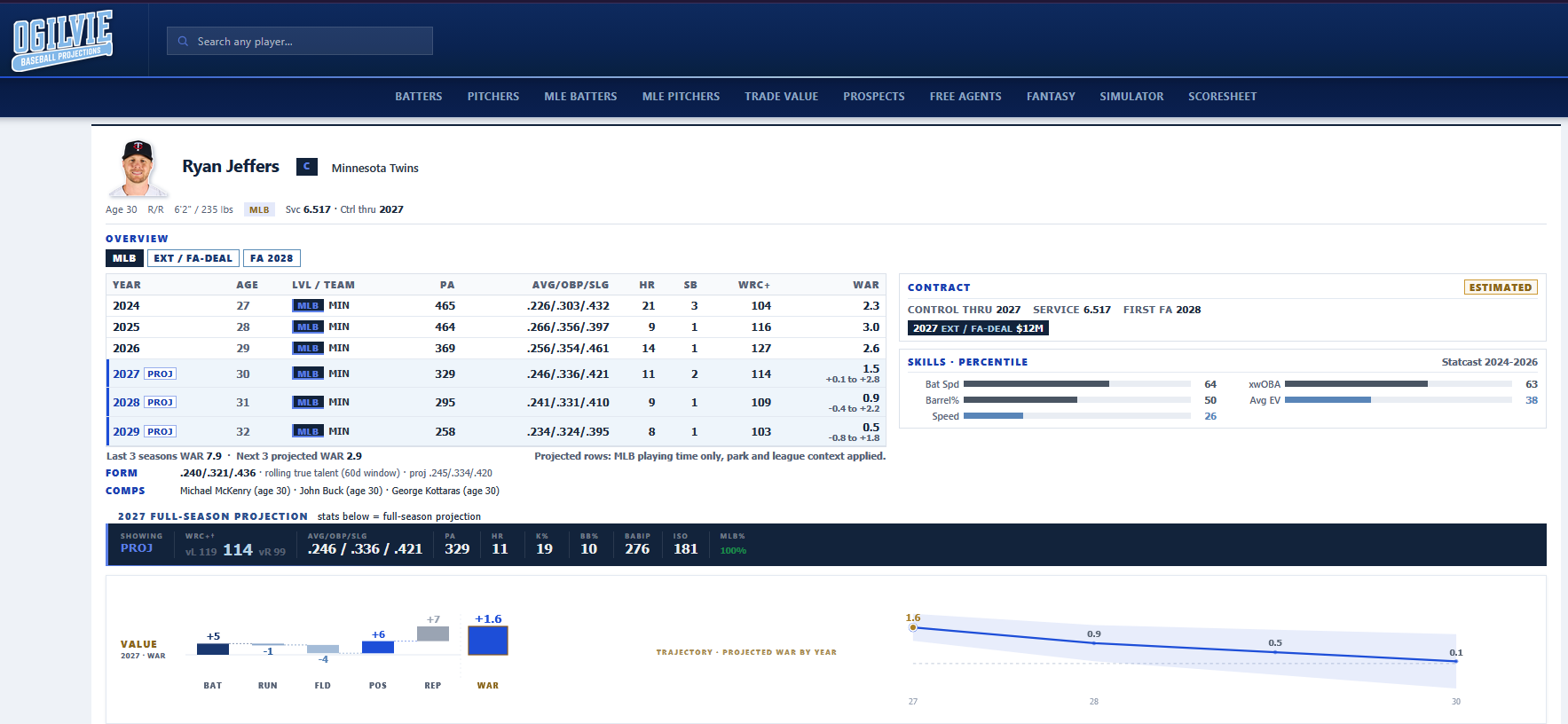This screenshot has width=1568, height=724.
Task: Click the PROJ tag in the 2028 row
Action: 161,402
